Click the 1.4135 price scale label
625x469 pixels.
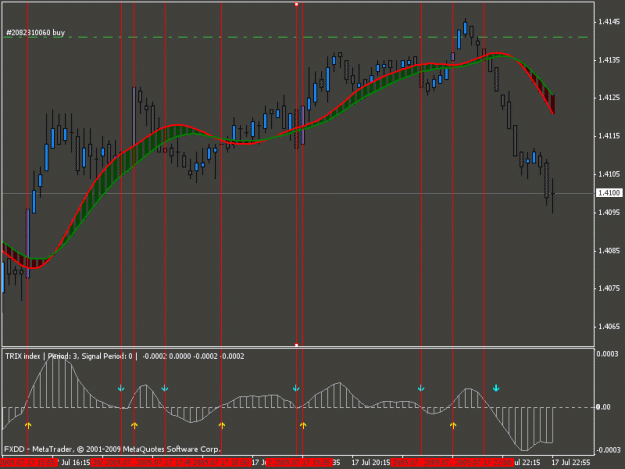tap(609, 60)
